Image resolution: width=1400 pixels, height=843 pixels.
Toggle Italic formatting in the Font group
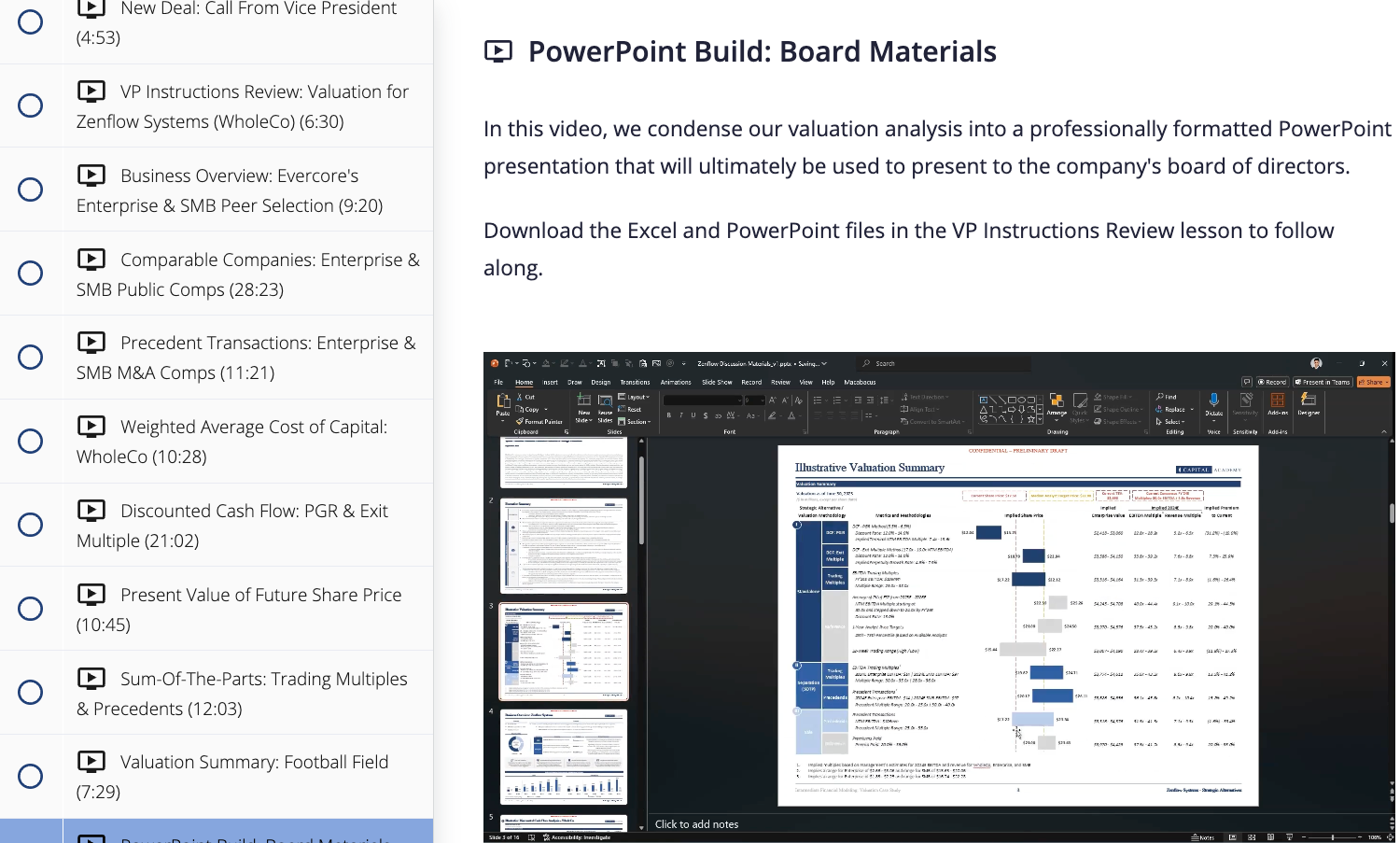681,415
